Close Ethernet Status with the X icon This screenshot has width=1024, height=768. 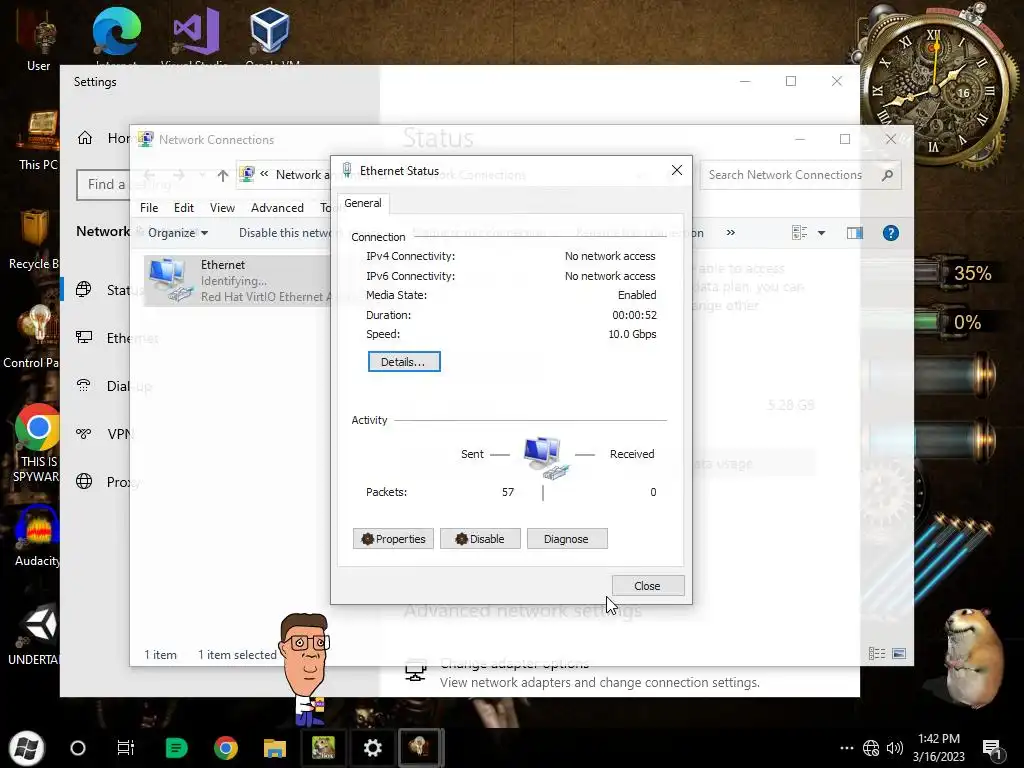point(677,170)
